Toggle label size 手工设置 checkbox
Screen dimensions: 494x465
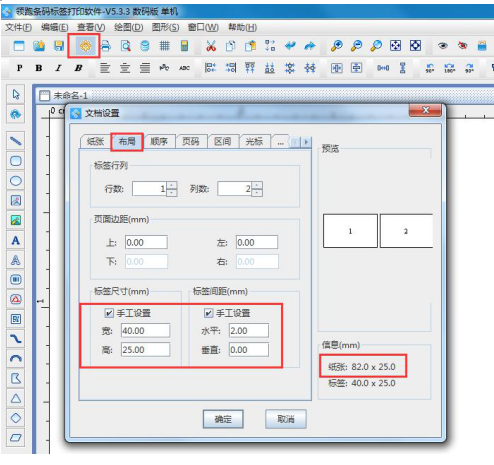click(x=109, y=313)
